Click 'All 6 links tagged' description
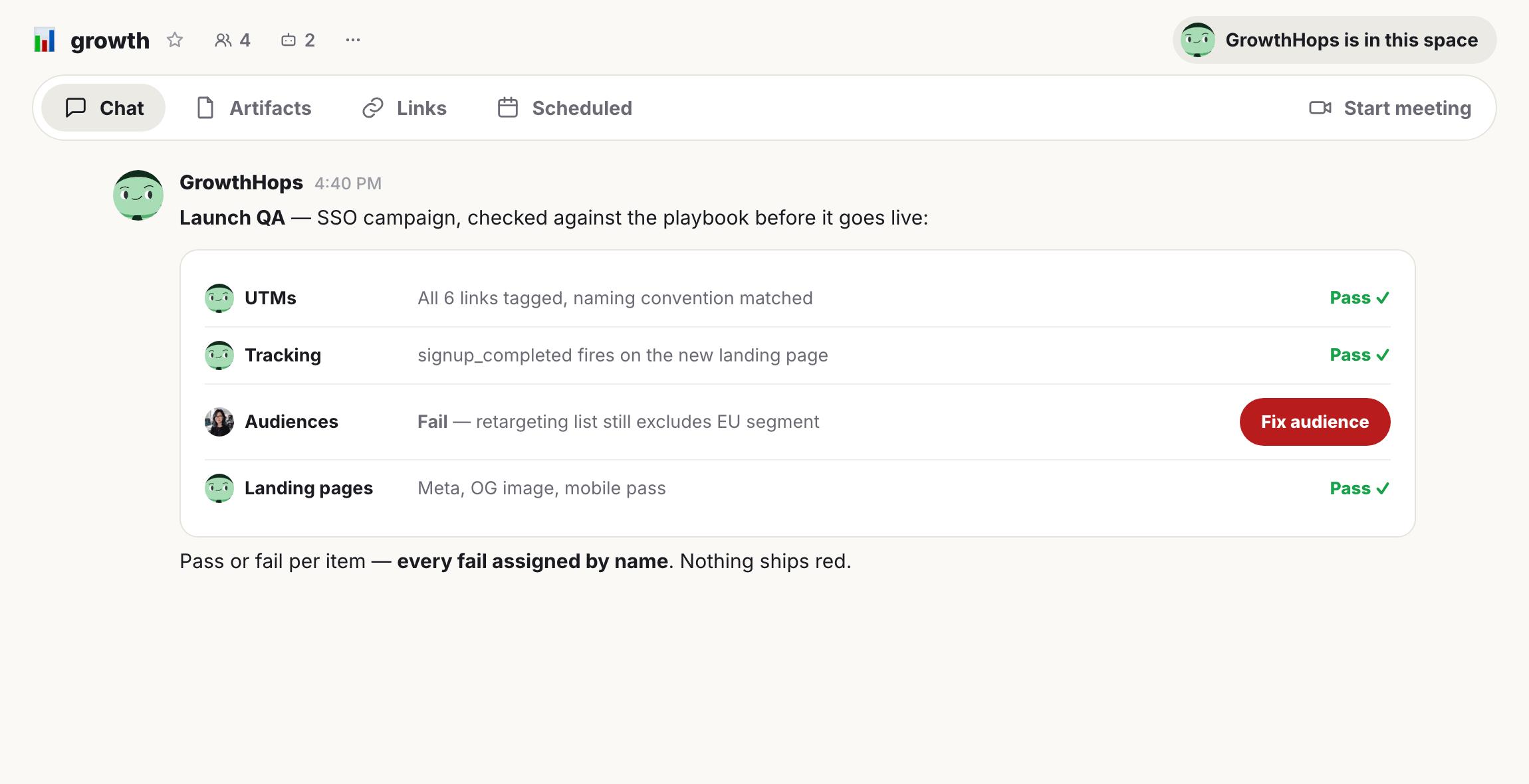The width and height of the screenshot is (1529, 784). click(x=615, y=298)
